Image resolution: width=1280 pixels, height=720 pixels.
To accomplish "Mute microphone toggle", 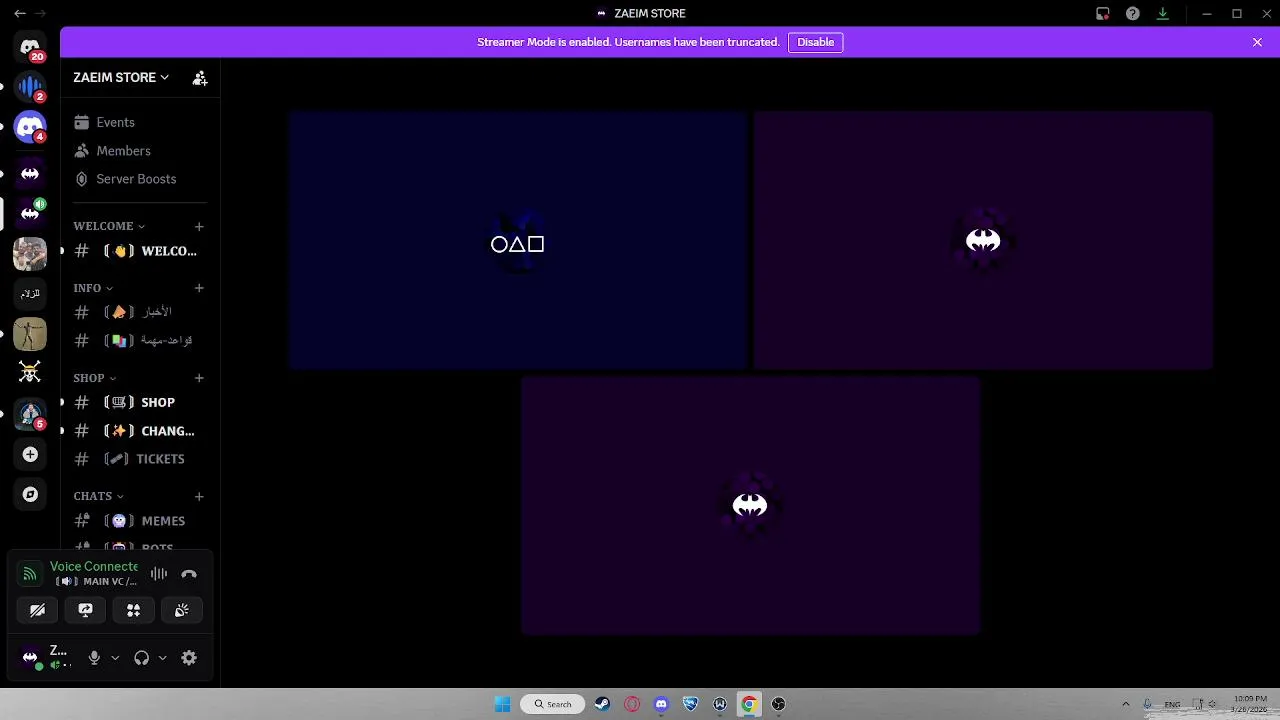I will [x=94, y=657].
